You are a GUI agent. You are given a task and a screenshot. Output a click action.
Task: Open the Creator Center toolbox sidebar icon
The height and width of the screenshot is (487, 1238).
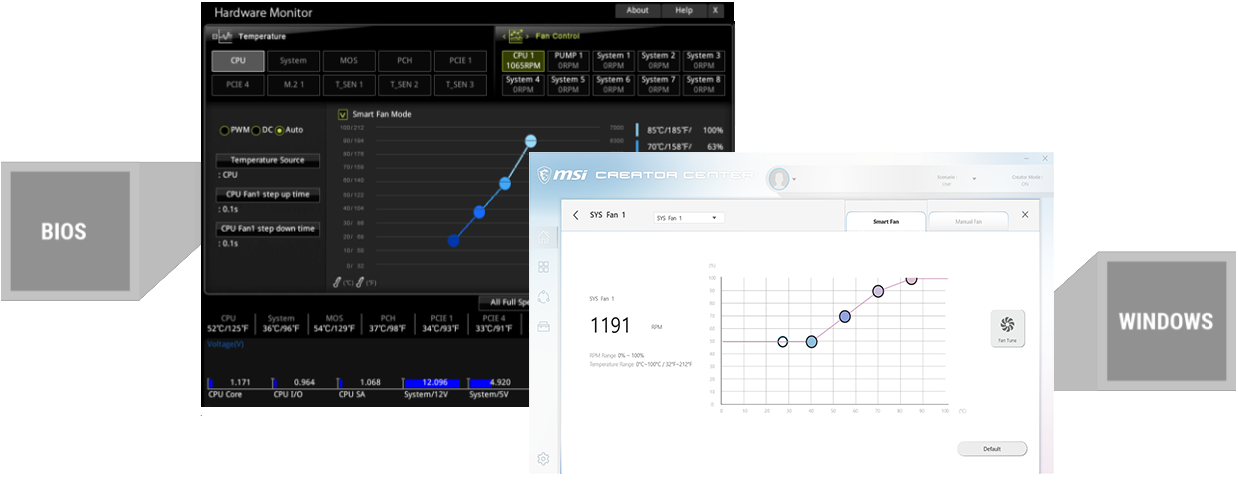543,326
